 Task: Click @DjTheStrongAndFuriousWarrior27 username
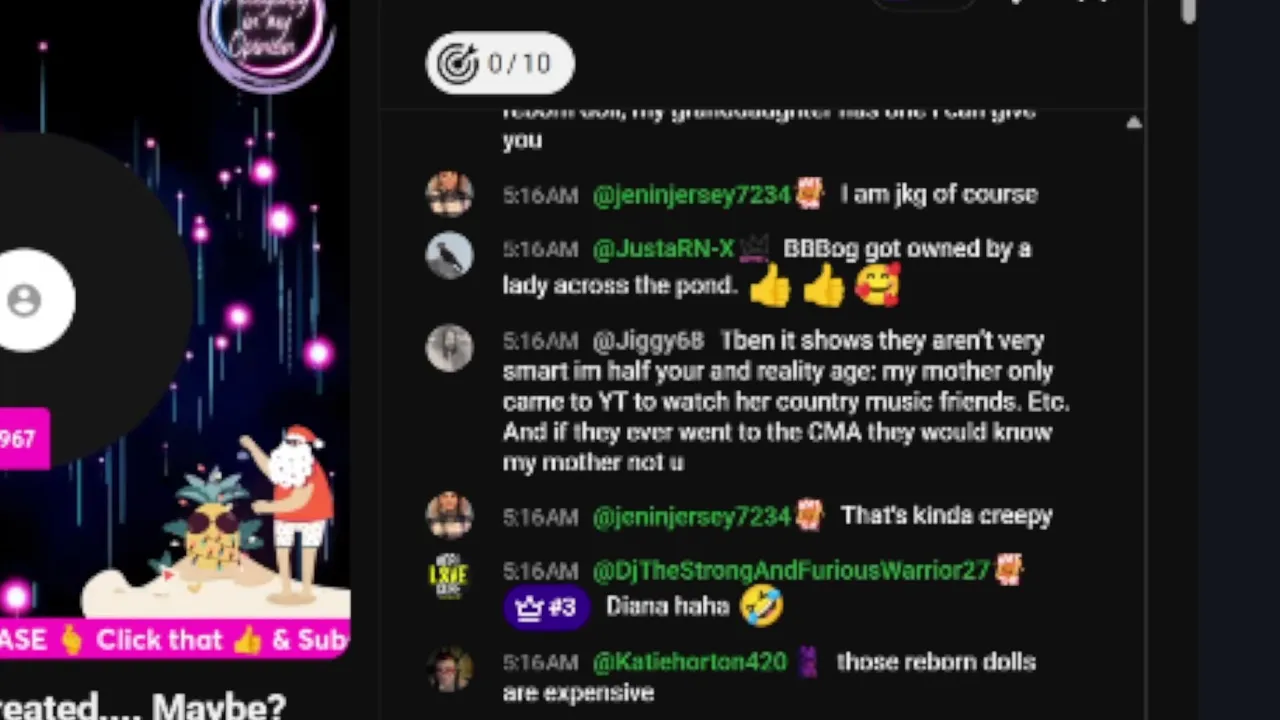tap(791, 571)
